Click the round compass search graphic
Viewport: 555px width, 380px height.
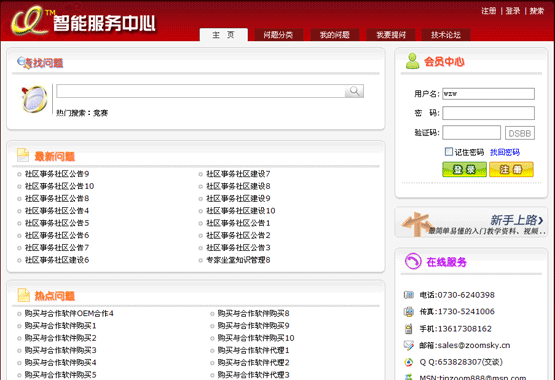click(x=34, y=99)
